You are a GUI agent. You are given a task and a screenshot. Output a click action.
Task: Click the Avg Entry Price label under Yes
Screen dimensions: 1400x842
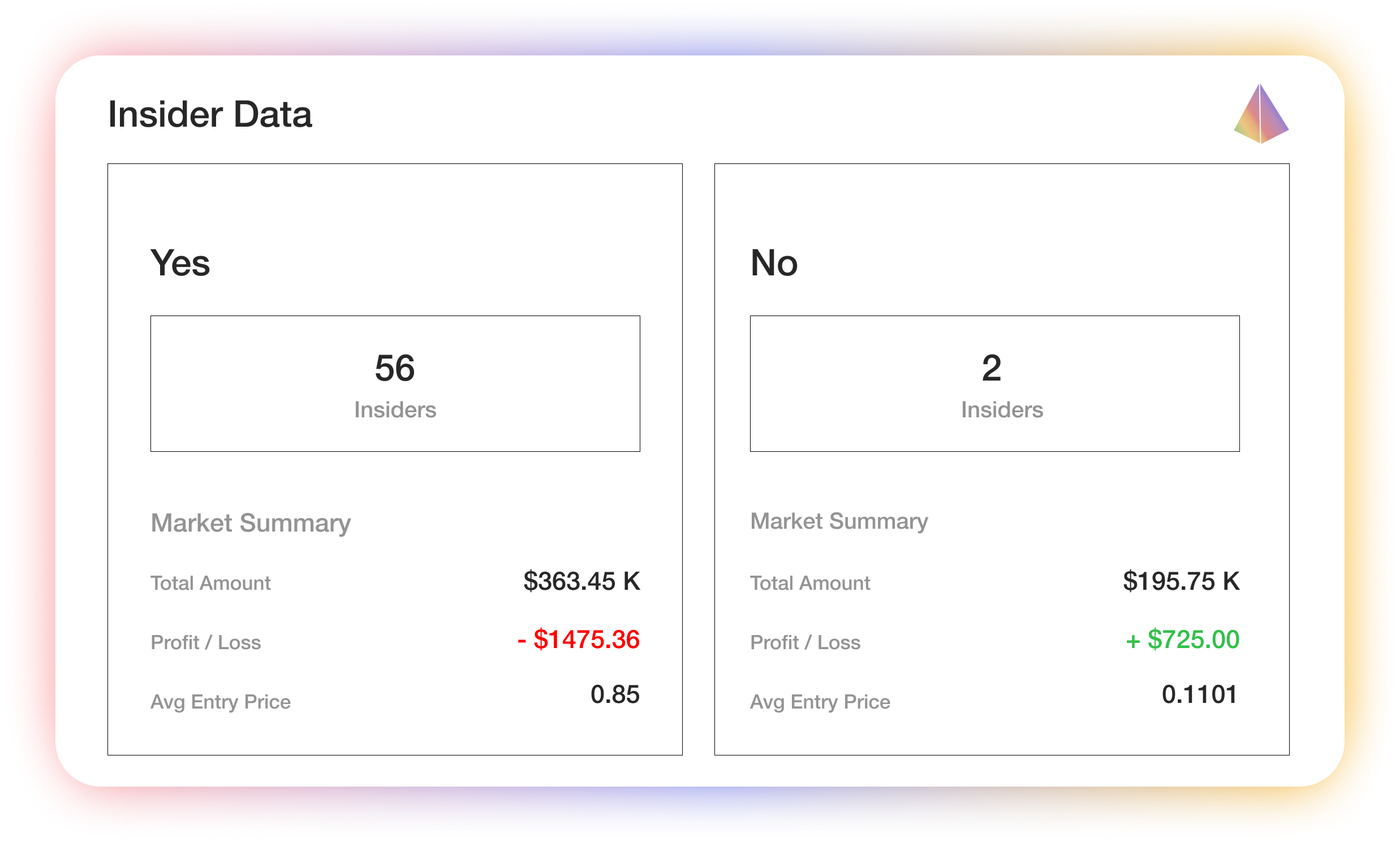pos(221,701)
